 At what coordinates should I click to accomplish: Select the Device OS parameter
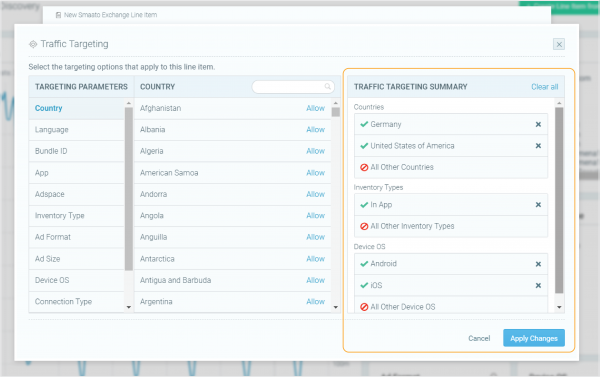pos(77,280)
